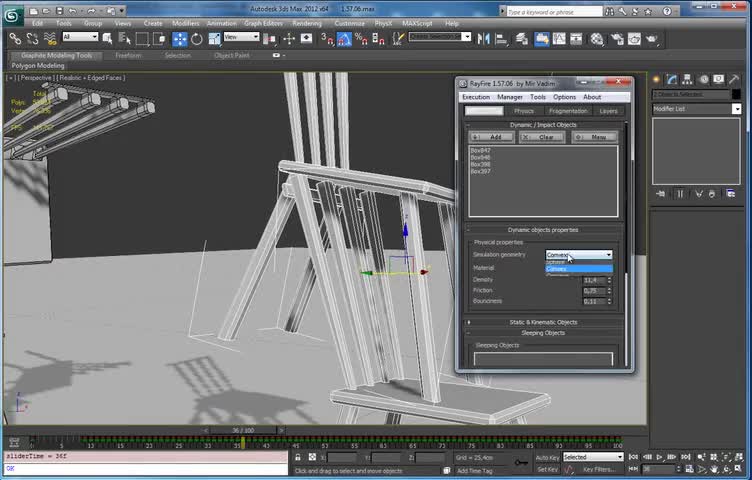Expand the Static & Kinematic Objects rollout
This screenshot has height=480, width=752.
(543, 322)
